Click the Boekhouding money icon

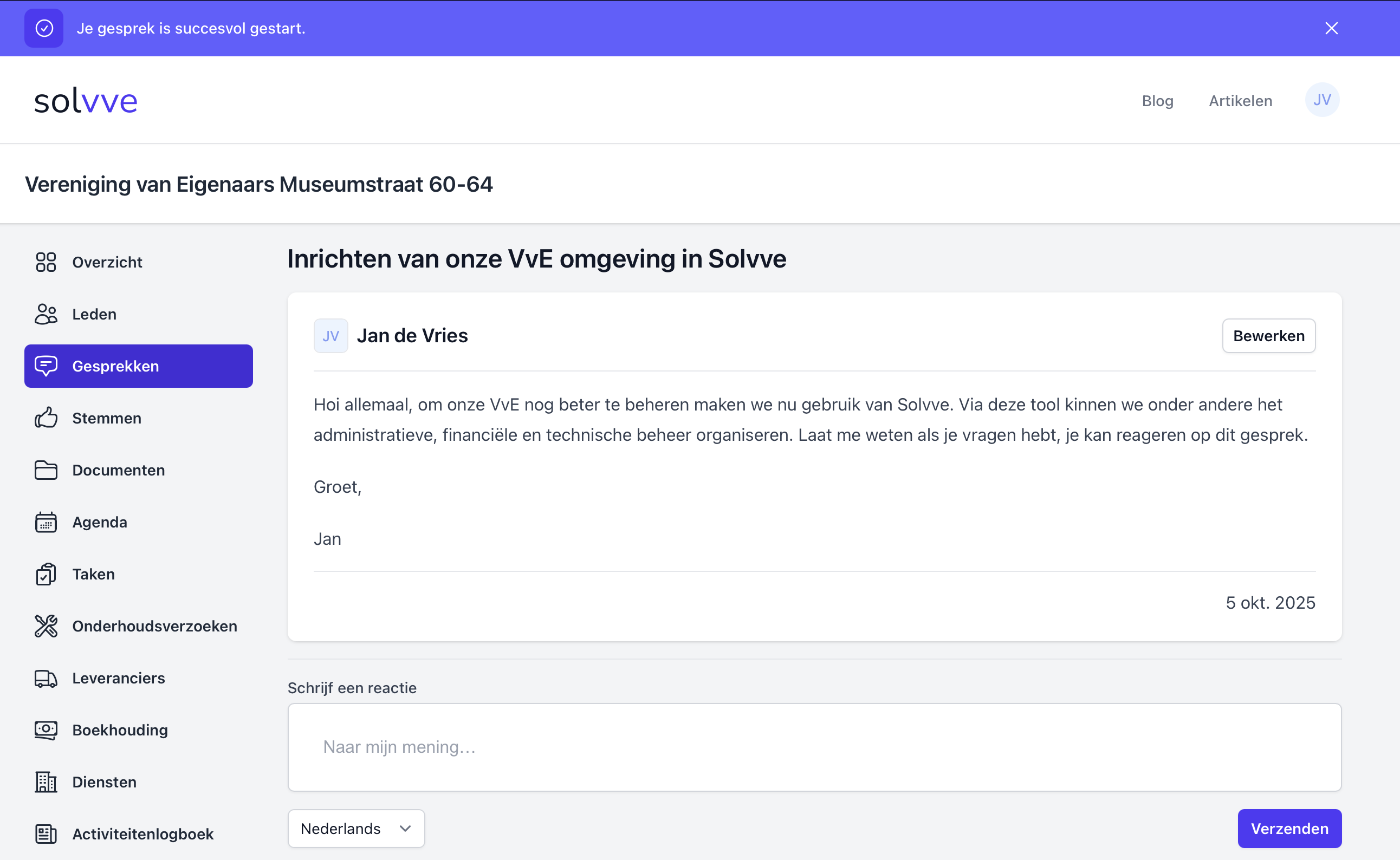[x=46, y=729]
